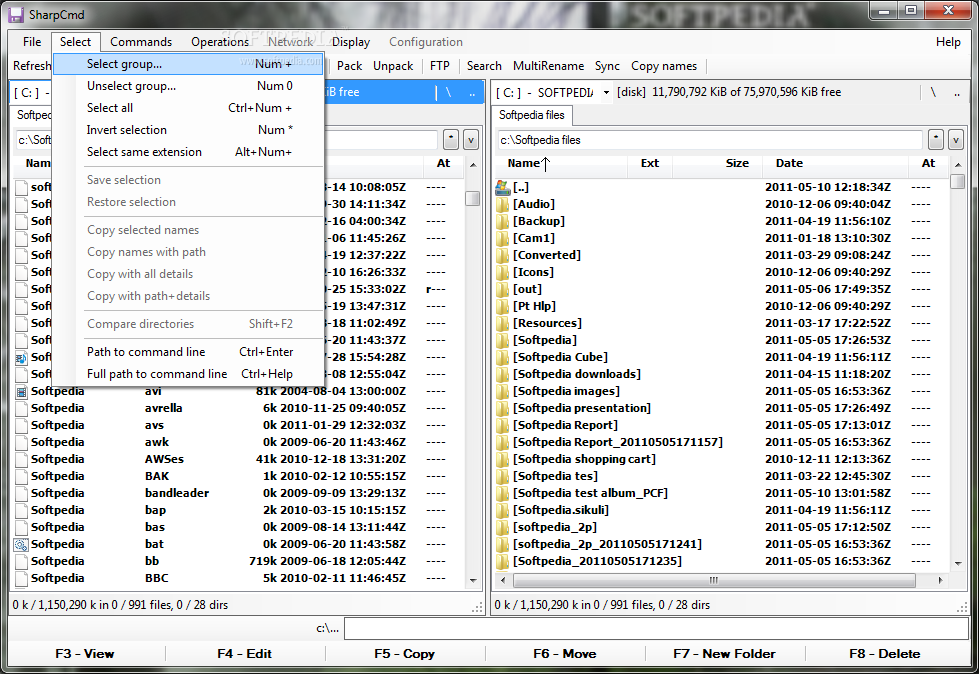
Task: Choose Full path to command line
Action: pyautogui.click(x=188, y=374)
